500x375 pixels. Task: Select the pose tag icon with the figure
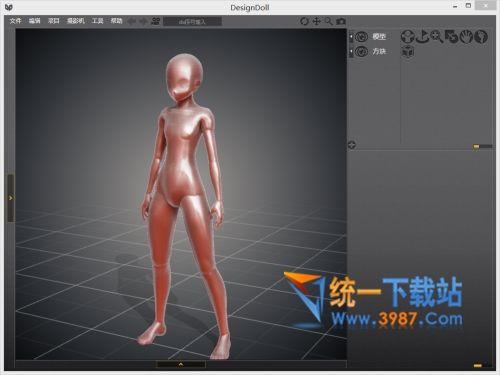point(407,37)
